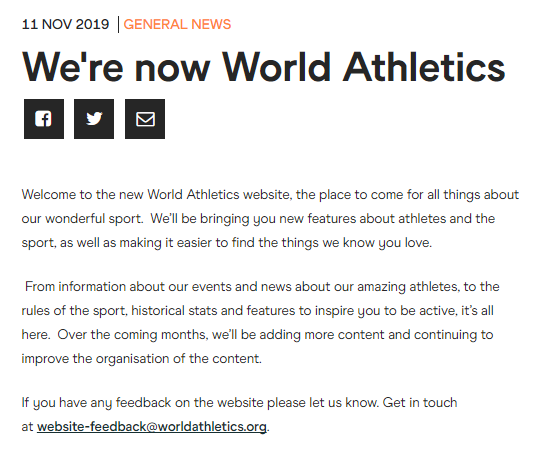Click the line beginning rules of the sport
Screen dimensions: 553x456
click(257, 311)
